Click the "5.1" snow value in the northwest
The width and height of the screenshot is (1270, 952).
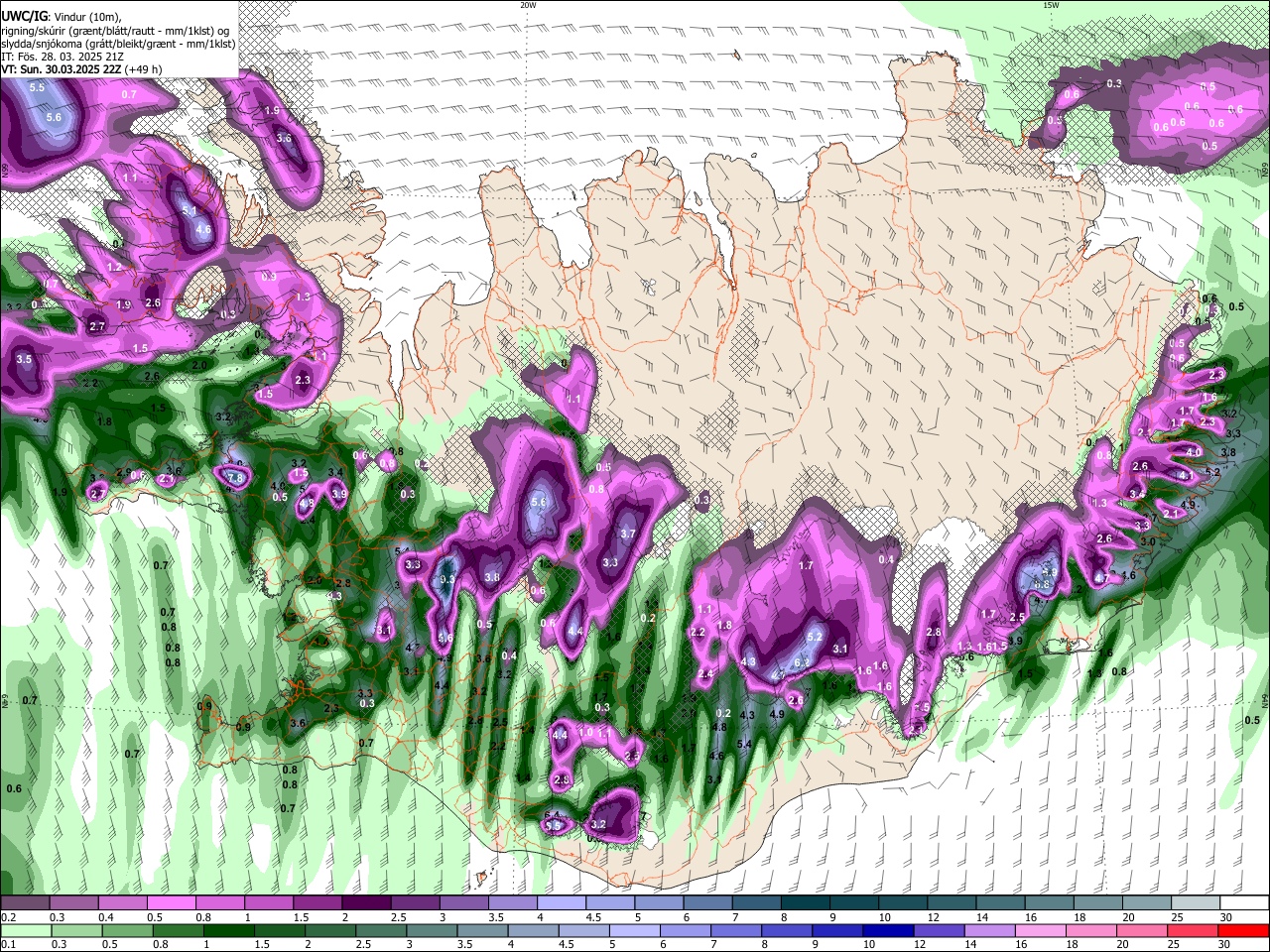(190, 211)
